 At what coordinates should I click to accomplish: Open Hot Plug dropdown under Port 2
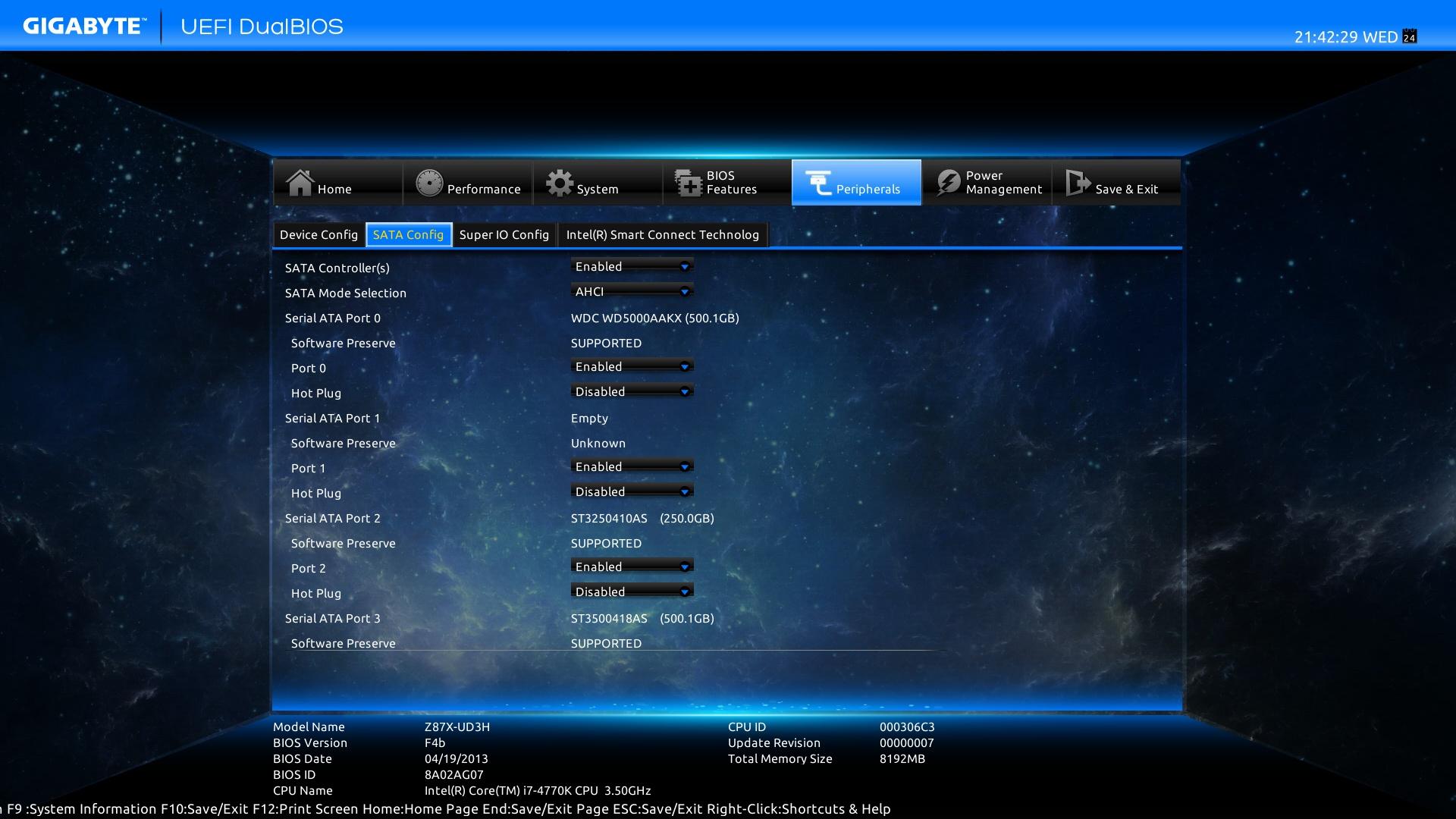632,592
